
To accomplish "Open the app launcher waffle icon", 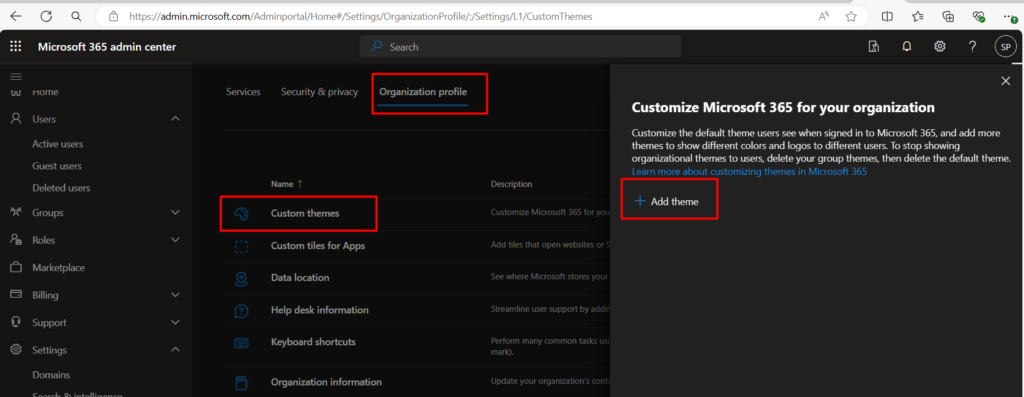I will pos(16,46).
